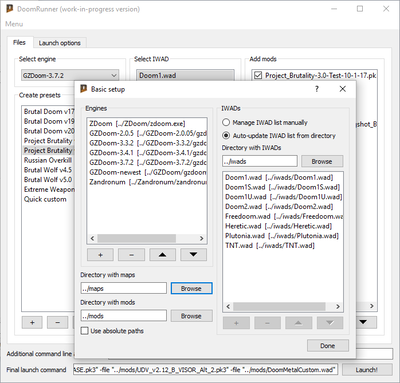Select GZDoom-3.7.2 in Engines list
400x383 pixels.
[147, 162]
